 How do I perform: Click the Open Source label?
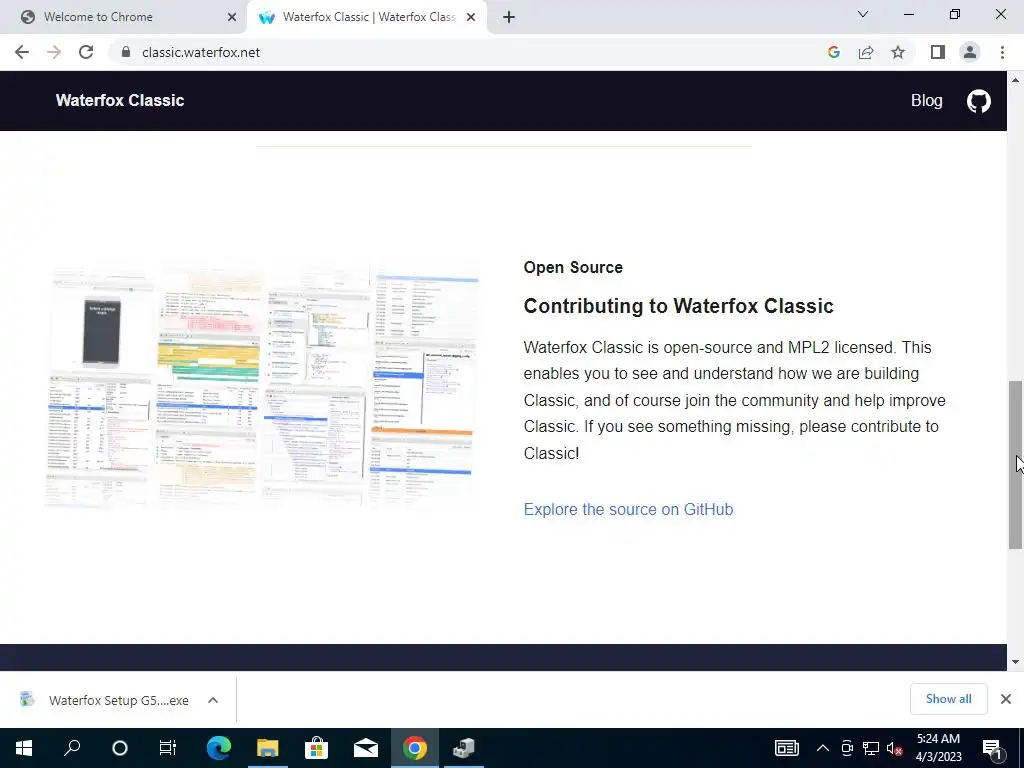573,267
